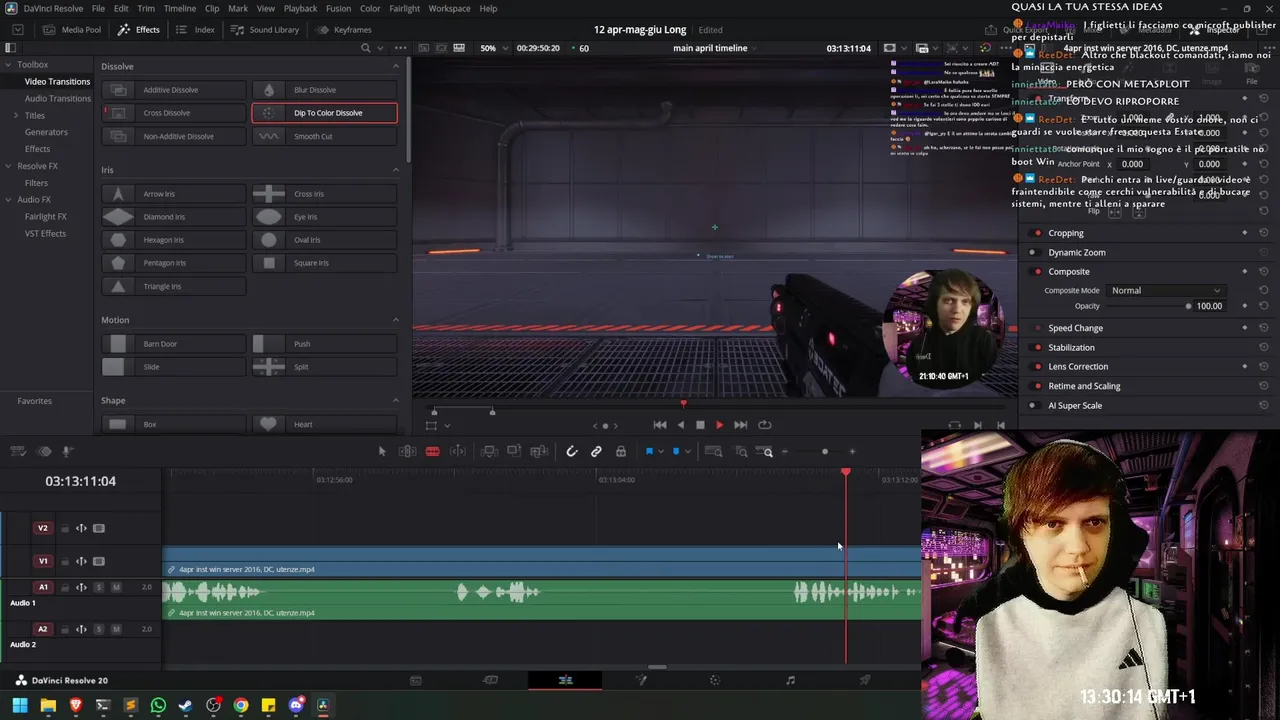1280x720 pixels.
Task: Select the Blur Dissolve transition
Action: [x=324, y=90]
